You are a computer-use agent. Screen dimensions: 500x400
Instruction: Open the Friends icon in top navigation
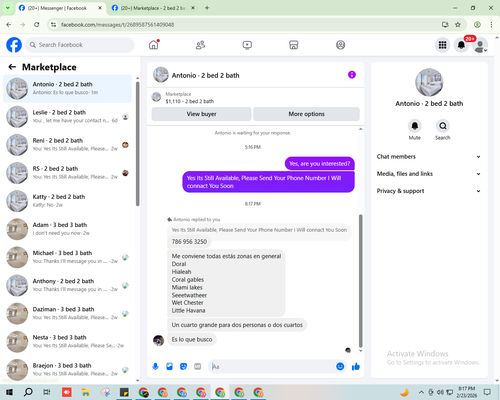click(200, 45)
